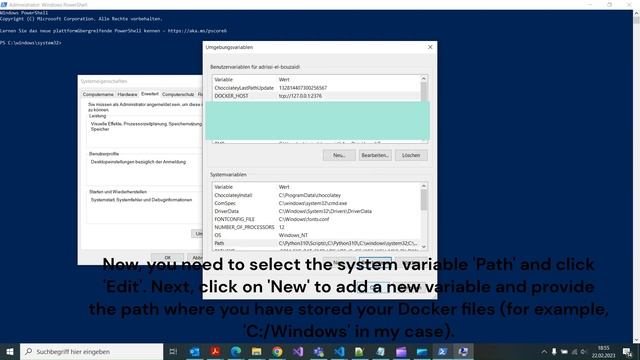Click the 'Variable' column header in Systemvariablen
640x360 pixels.
tap(244, 187)
